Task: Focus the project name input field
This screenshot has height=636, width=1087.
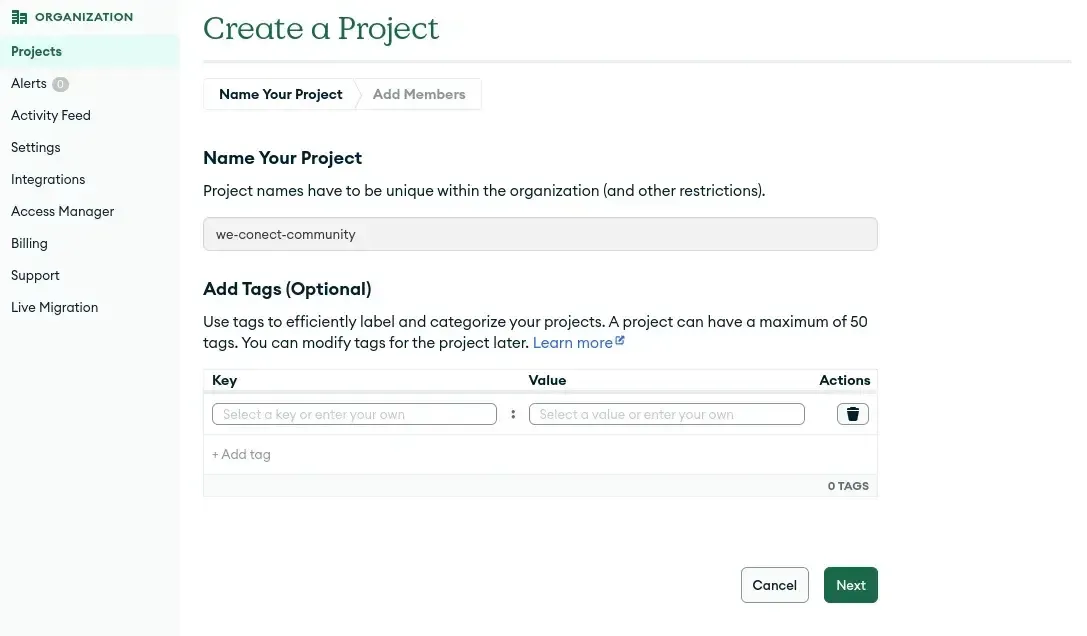Action: pyautogui.click(x=540, y=234)
